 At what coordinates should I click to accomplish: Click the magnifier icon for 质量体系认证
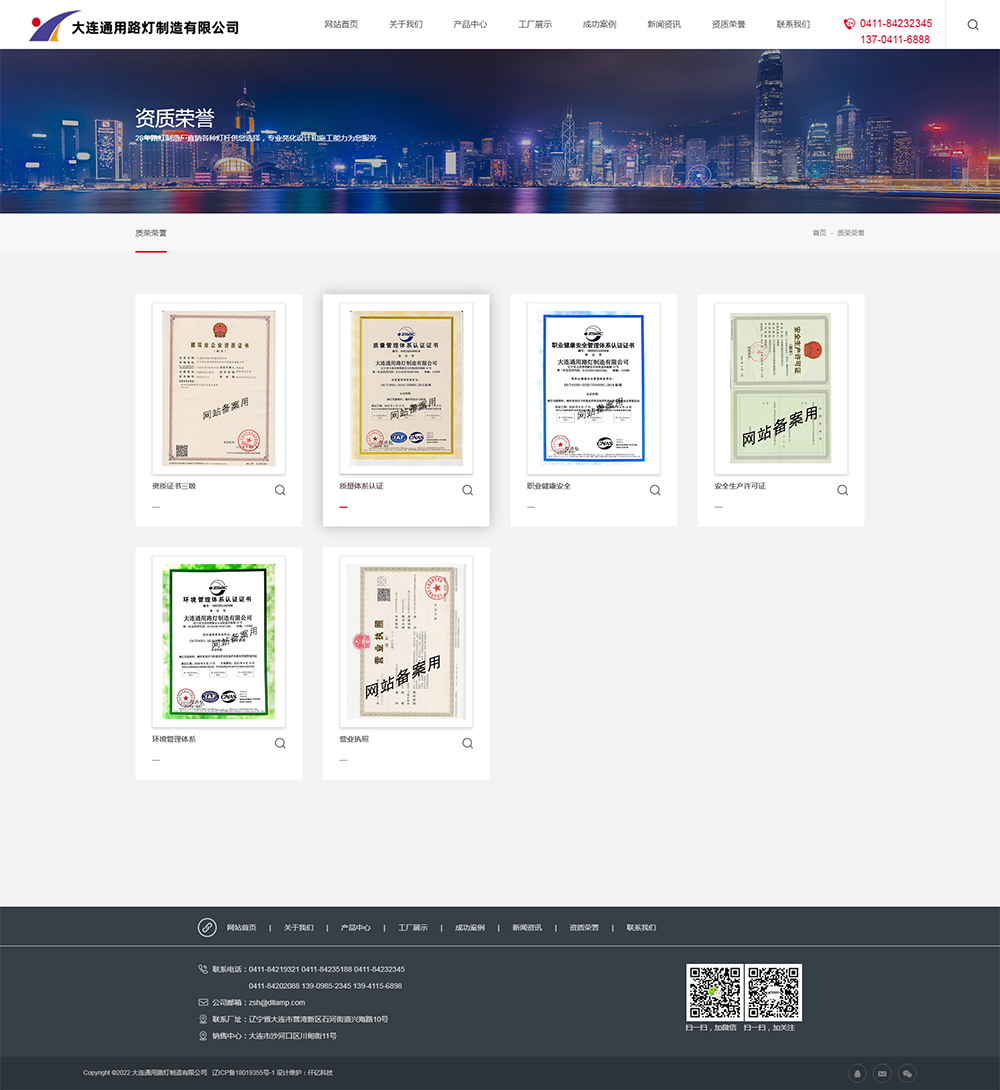click(x=467, y=490)
